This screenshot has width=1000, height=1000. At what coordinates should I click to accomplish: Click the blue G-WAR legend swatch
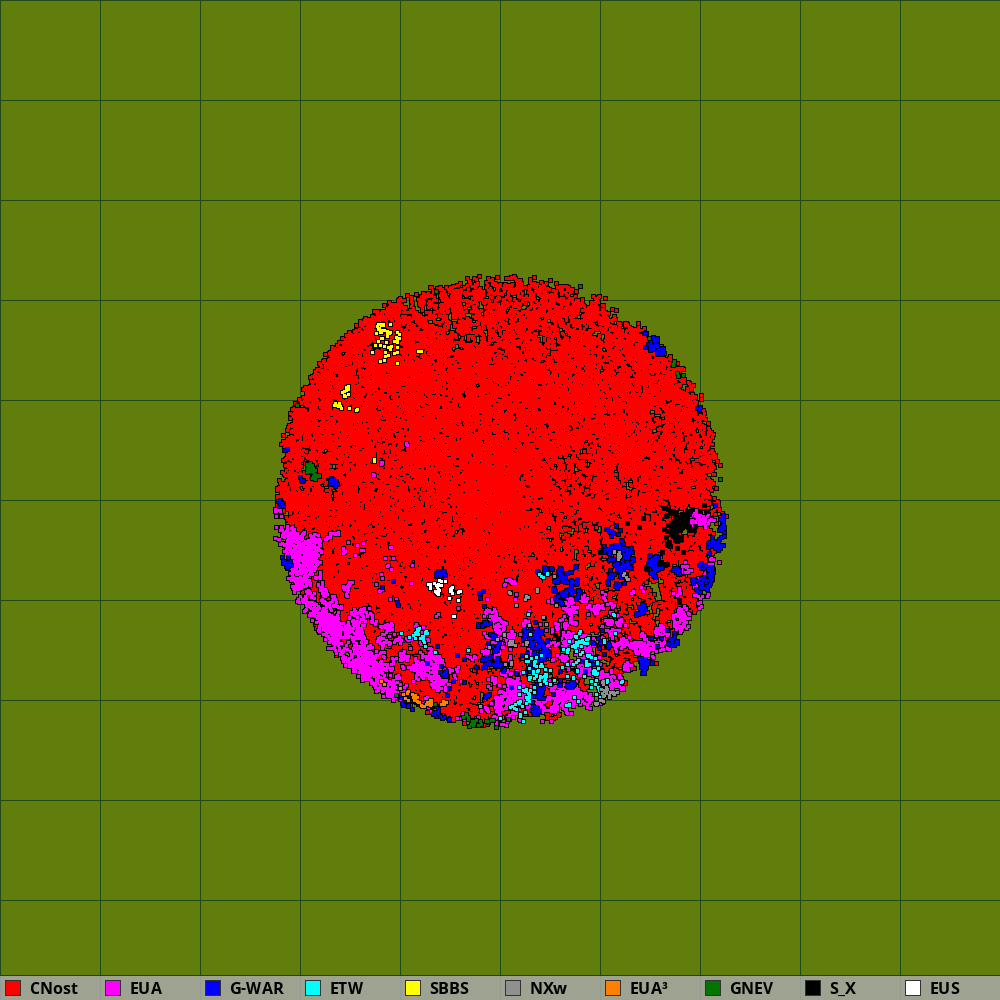click(213, 988)
